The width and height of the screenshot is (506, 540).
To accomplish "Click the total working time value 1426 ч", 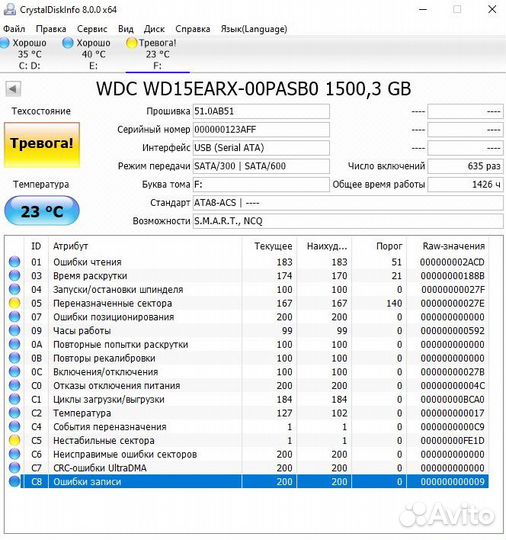I will (x=465, y=184).
